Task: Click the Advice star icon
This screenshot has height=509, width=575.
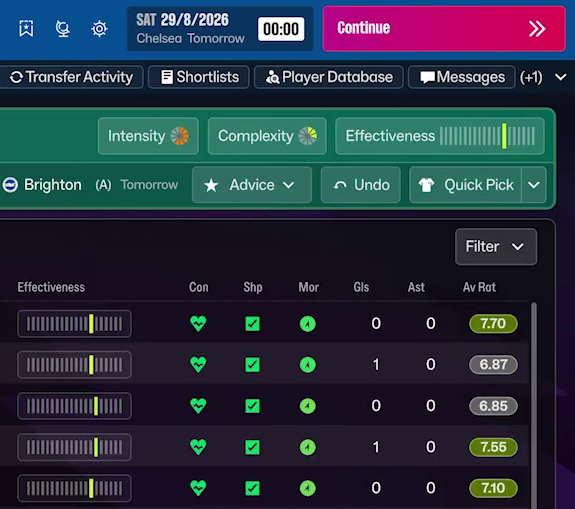Action: [x=211, y=185]
